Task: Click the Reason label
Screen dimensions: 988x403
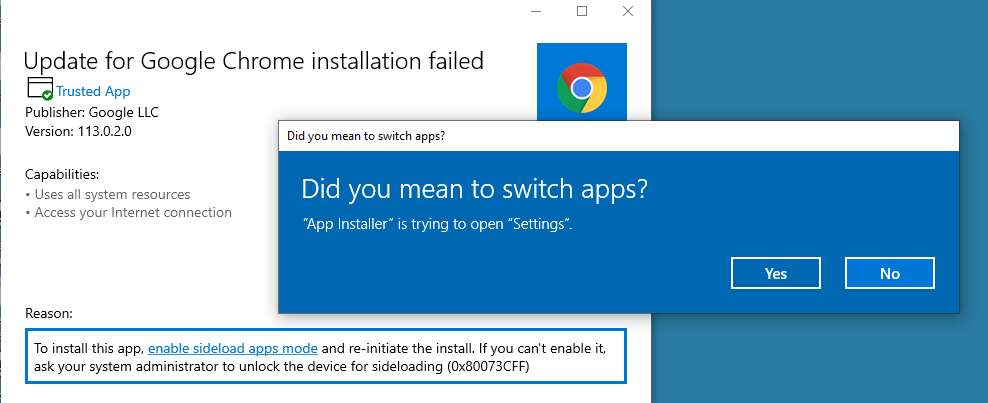Action: point(49,313)
